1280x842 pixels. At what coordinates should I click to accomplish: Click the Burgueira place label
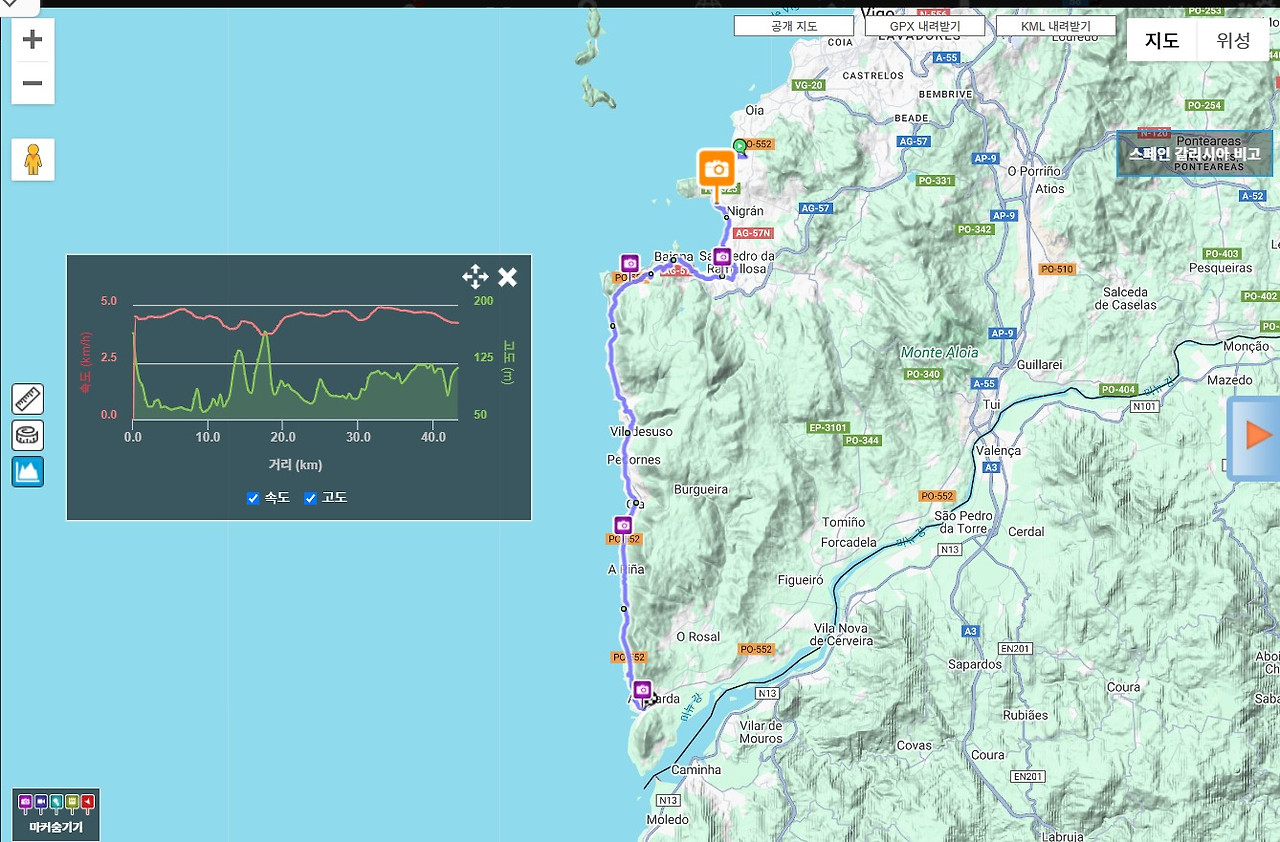(701, 490)
